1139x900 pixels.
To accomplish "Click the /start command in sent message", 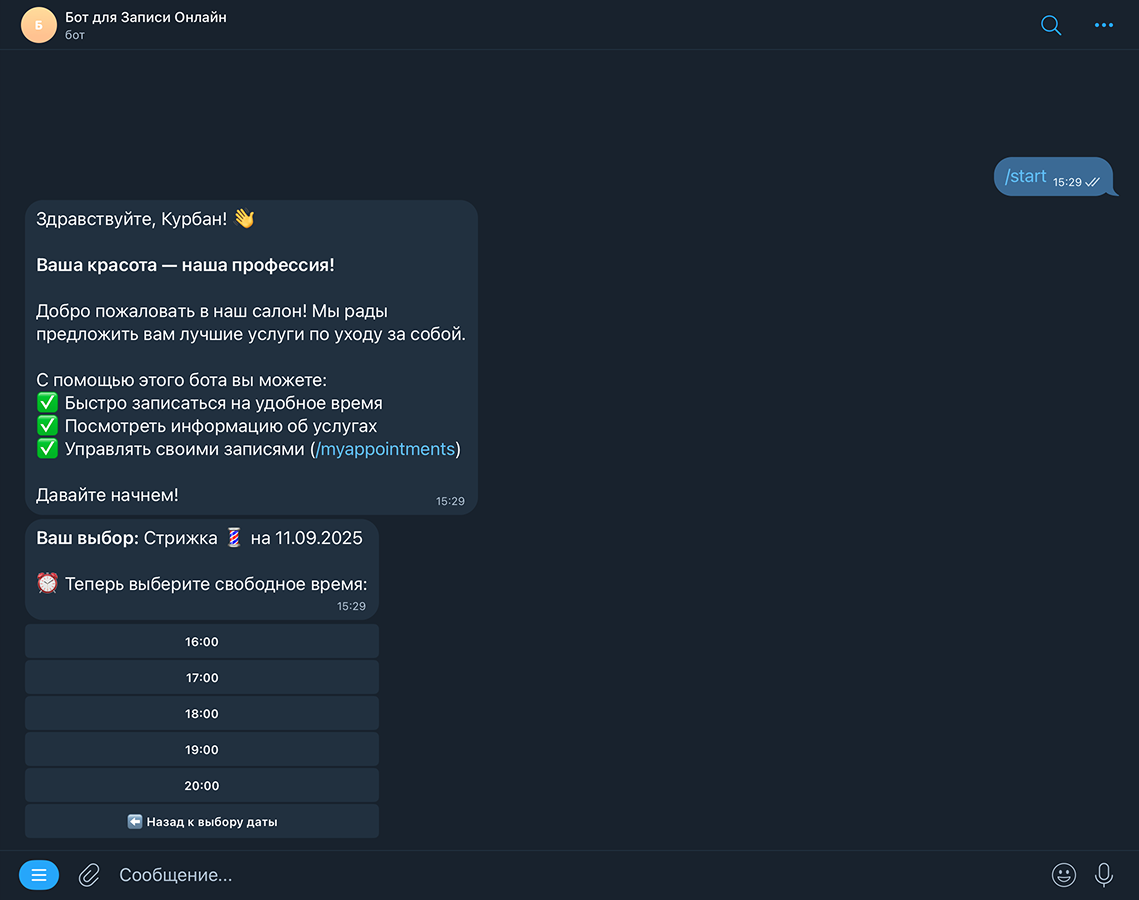I will coord(1025,177).
